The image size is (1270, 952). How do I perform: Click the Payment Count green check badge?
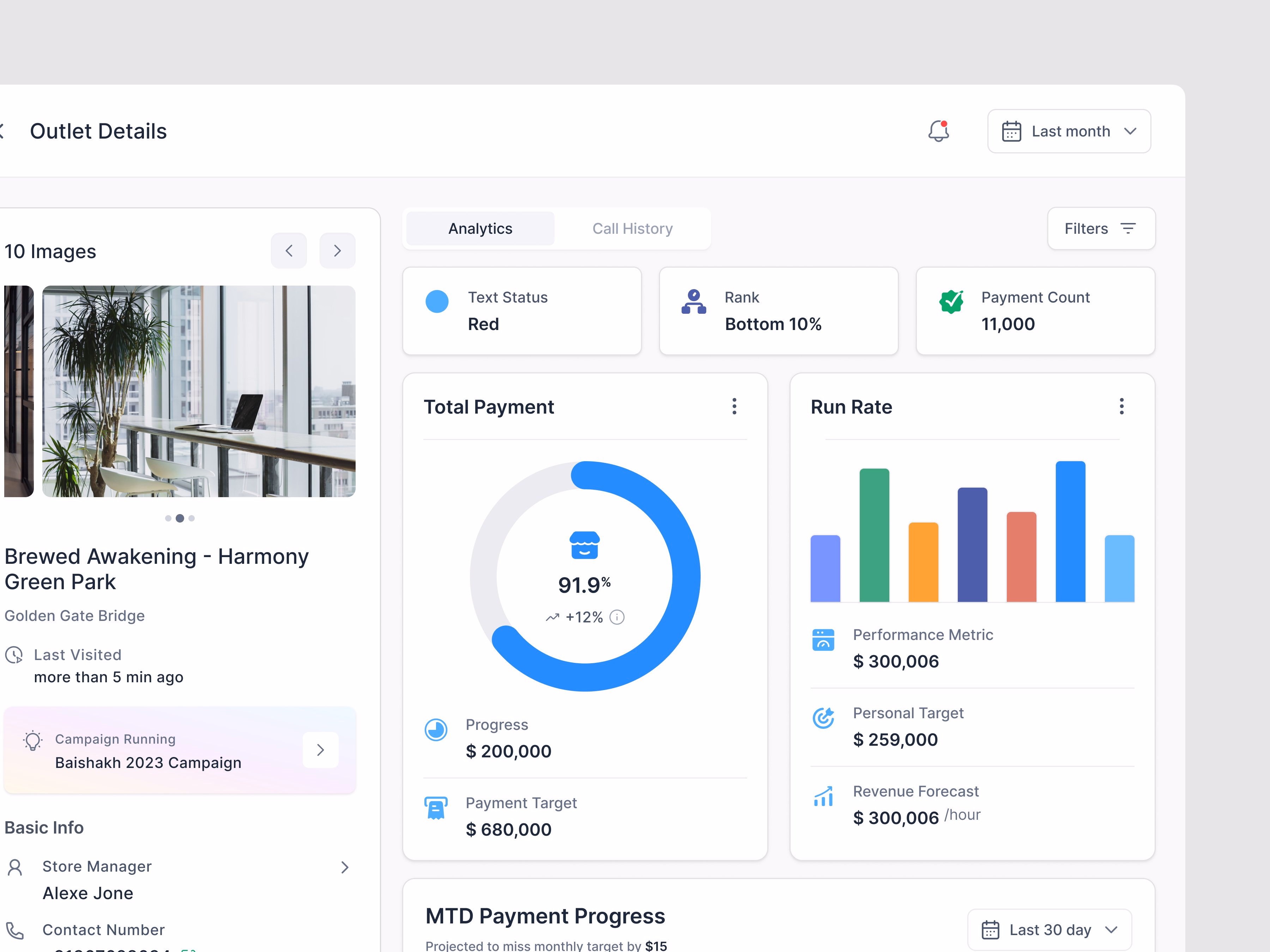pyautogui.click(x=951, y=301)
